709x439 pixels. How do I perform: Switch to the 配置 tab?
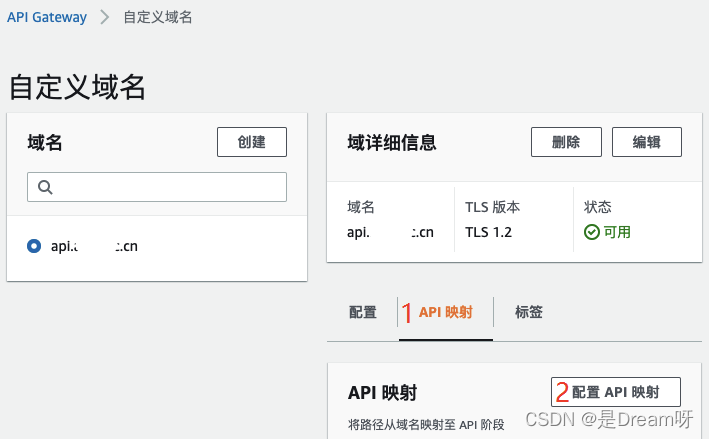pos(363,312)
